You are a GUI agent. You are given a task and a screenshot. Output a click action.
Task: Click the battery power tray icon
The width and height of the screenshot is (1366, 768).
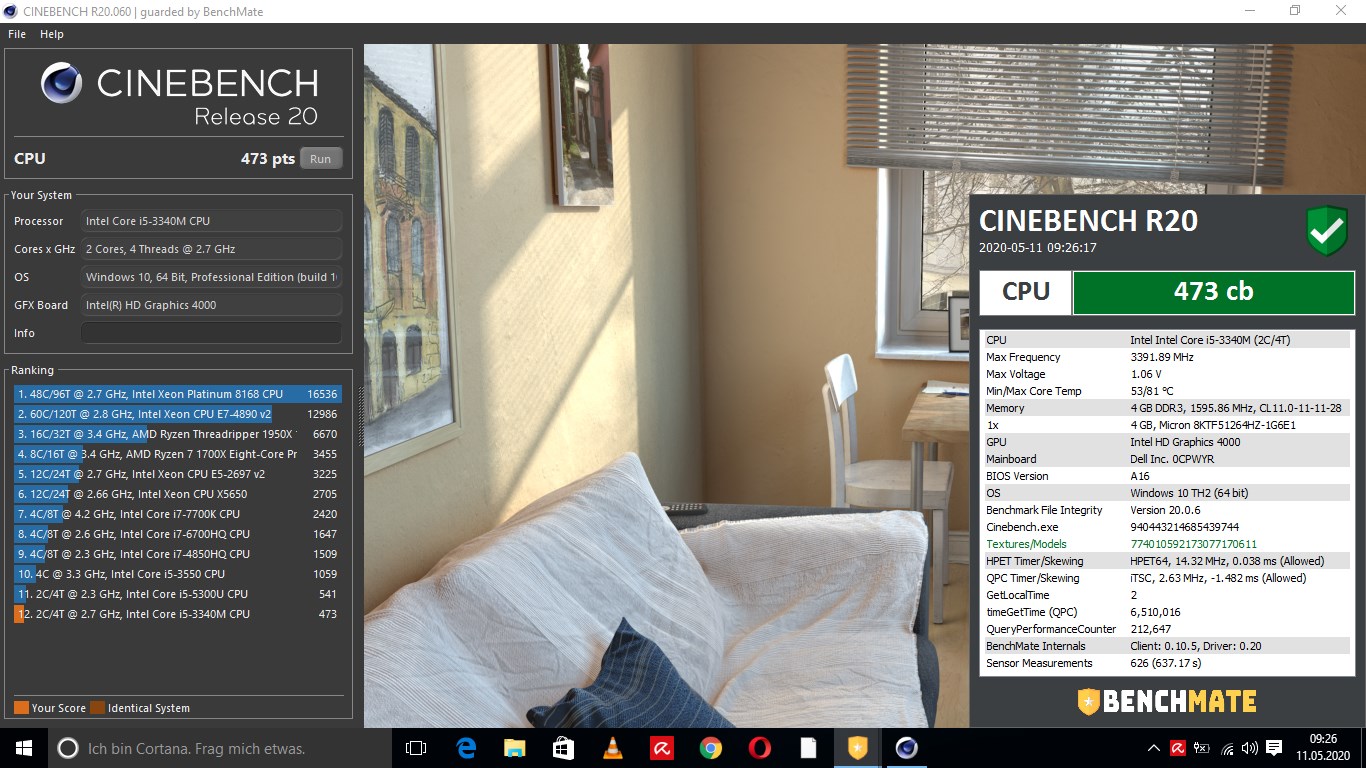pos(1203,748)
